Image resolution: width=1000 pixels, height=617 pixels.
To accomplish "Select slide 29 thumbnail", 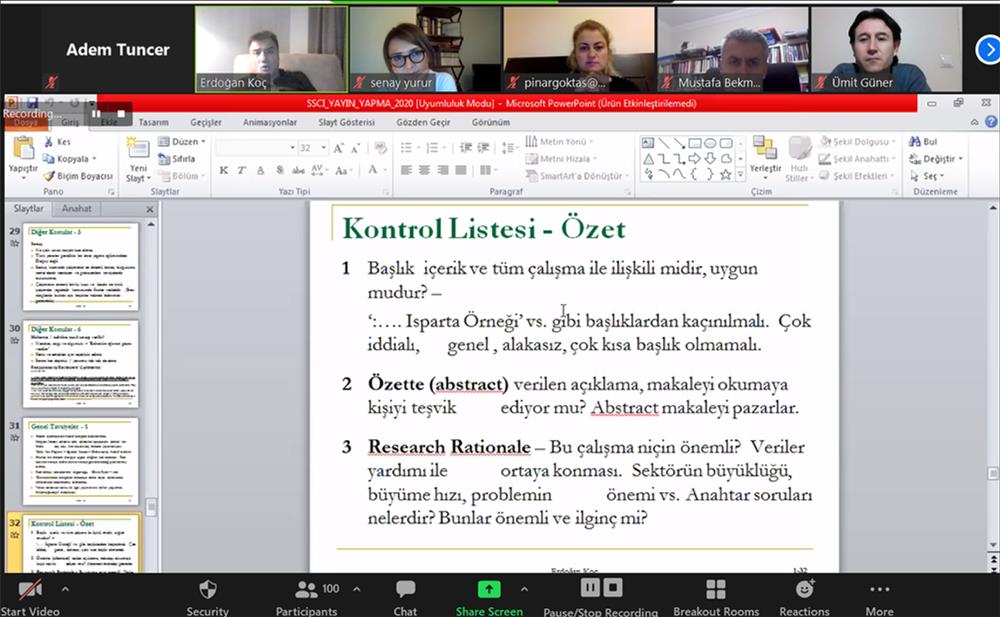I will click(81, 267).
